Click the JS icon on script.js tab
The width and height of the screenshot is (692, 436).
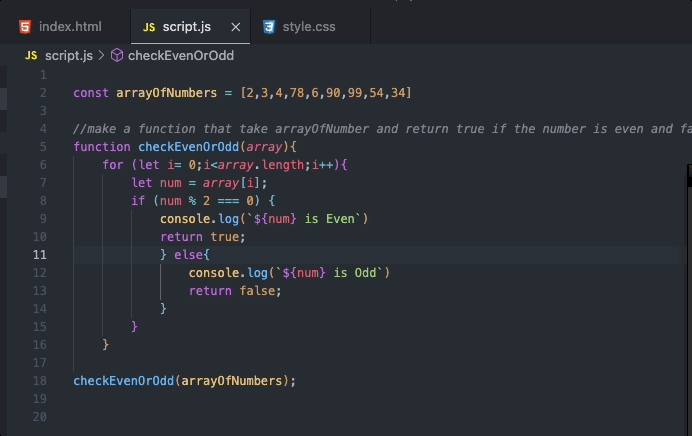149,27
